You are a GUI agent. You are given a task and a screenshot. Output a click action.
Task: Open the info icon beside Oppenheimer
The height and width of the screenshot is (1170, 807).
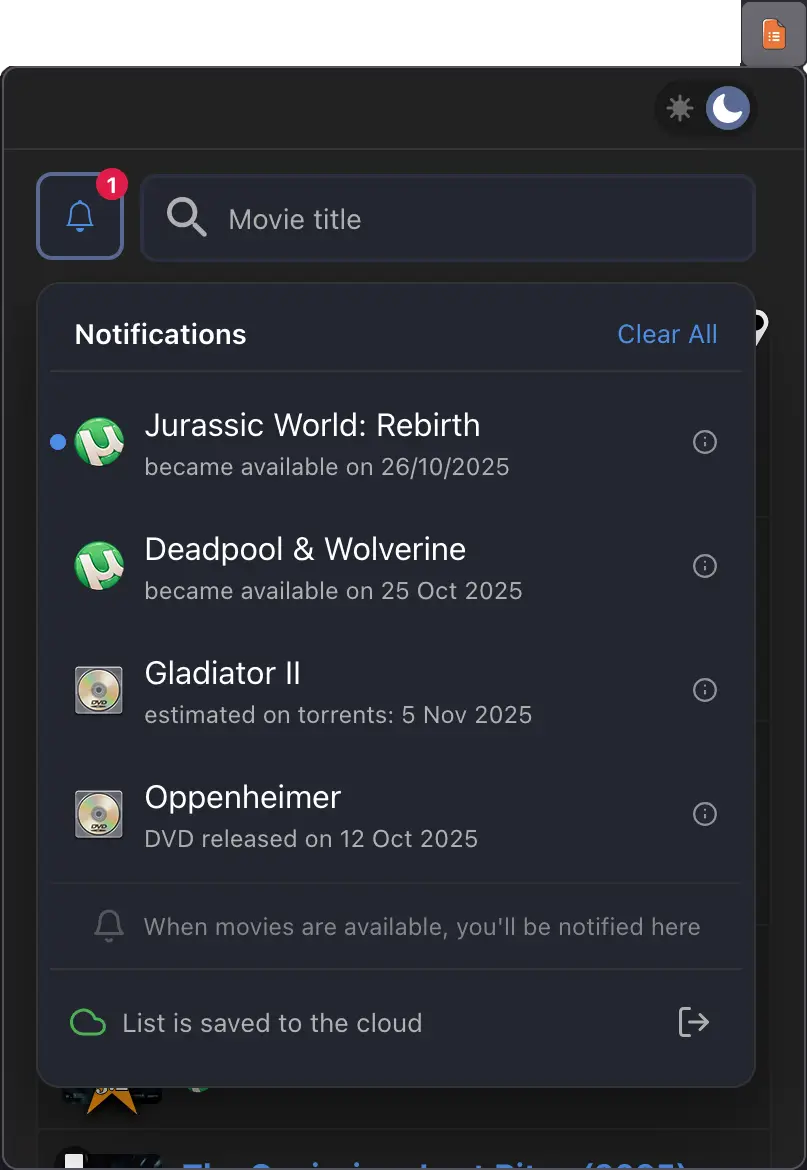[x=705, y=814]
